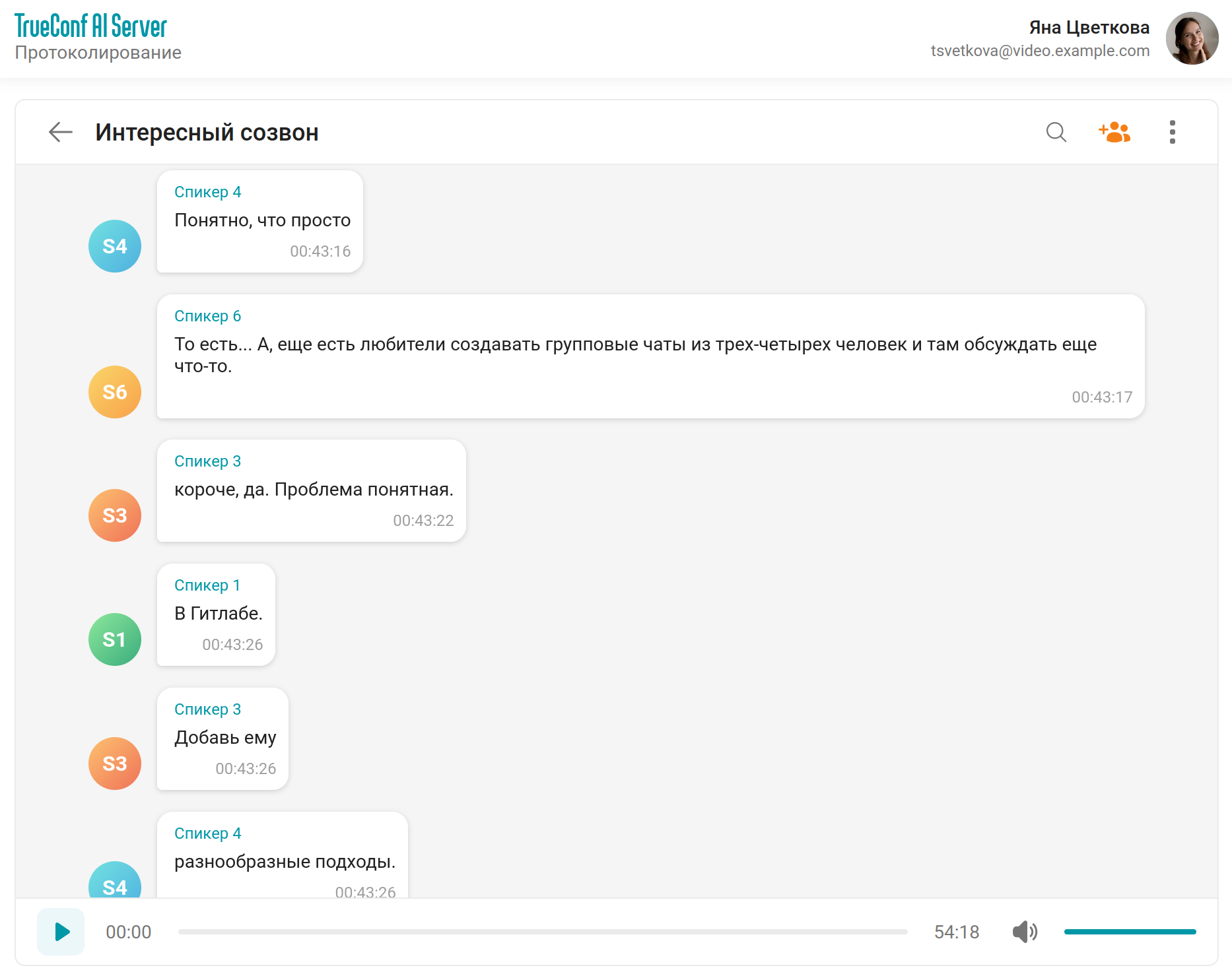Image resolution: width=1232 pixels, height=978 pixels.
Task: Click the S3 avatar next to 'Проблема понятная'
Action: [115, 515]
